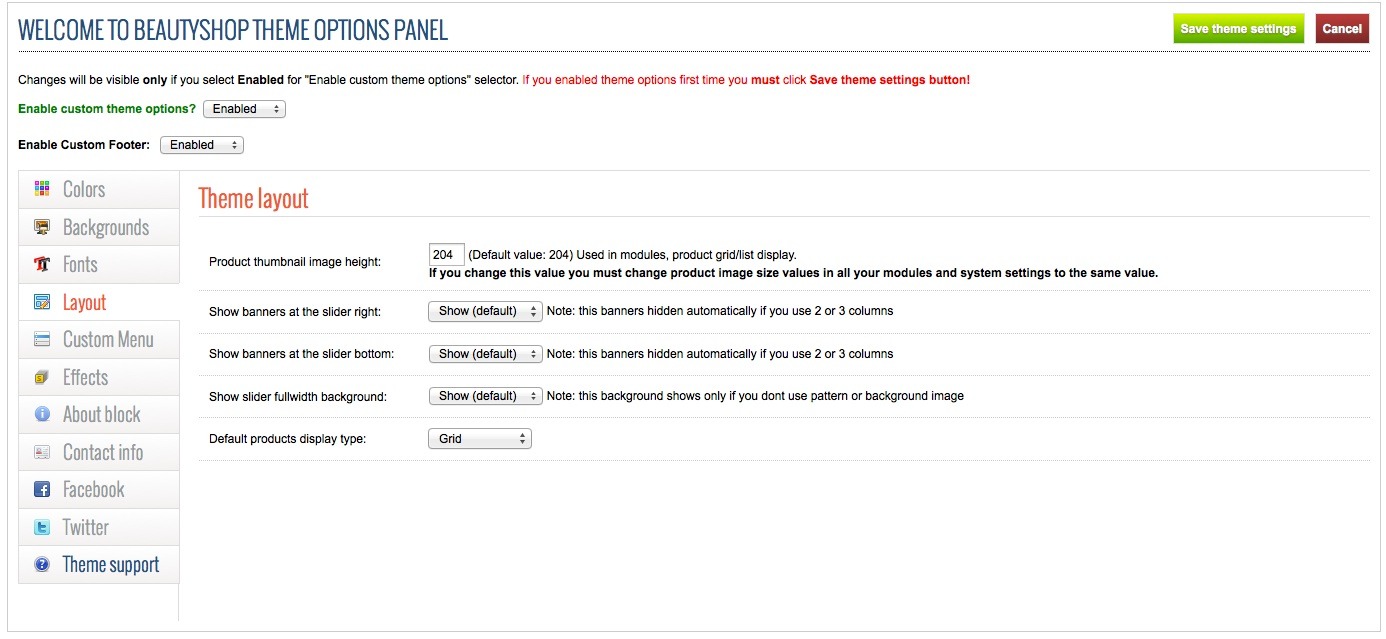Open the Enable custom theme options dropdown

[x=244, y=109]
